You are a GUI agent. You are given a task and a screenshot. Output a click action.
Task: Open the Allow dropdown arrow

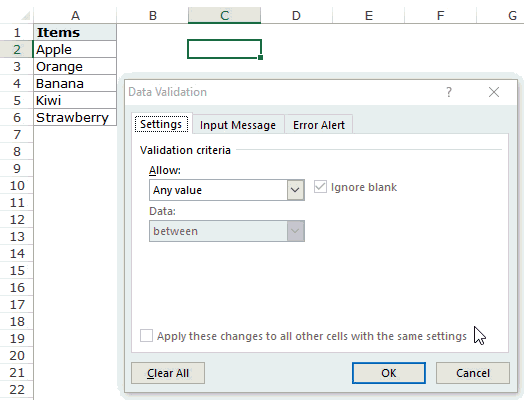coord(295,190)
